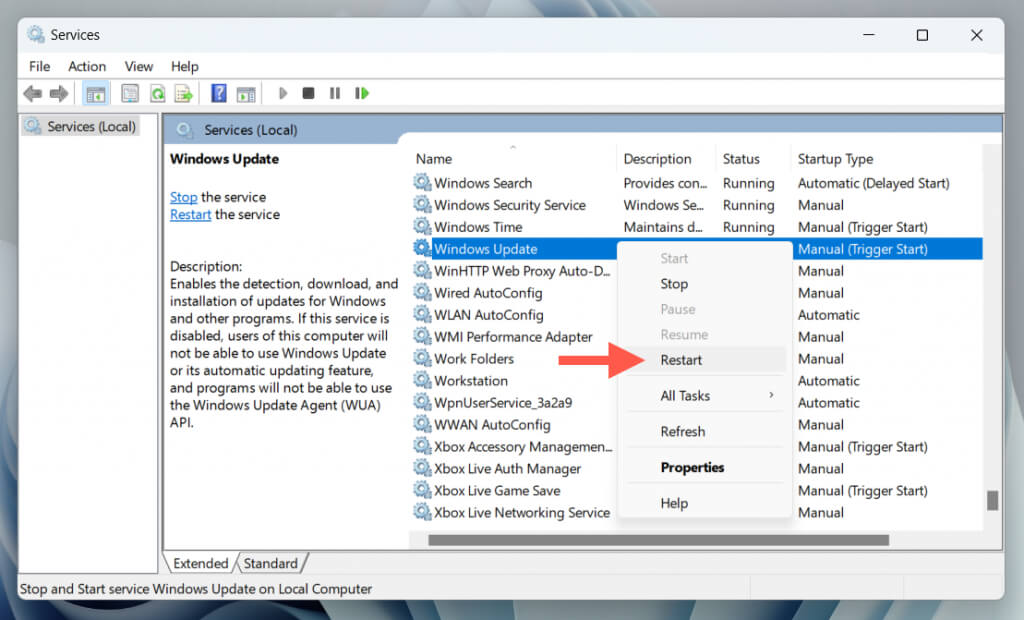Image resolution: width=1024 pixels, height=620 pixels.
Task: Click the Provides con... description cell
Action: 665,183
